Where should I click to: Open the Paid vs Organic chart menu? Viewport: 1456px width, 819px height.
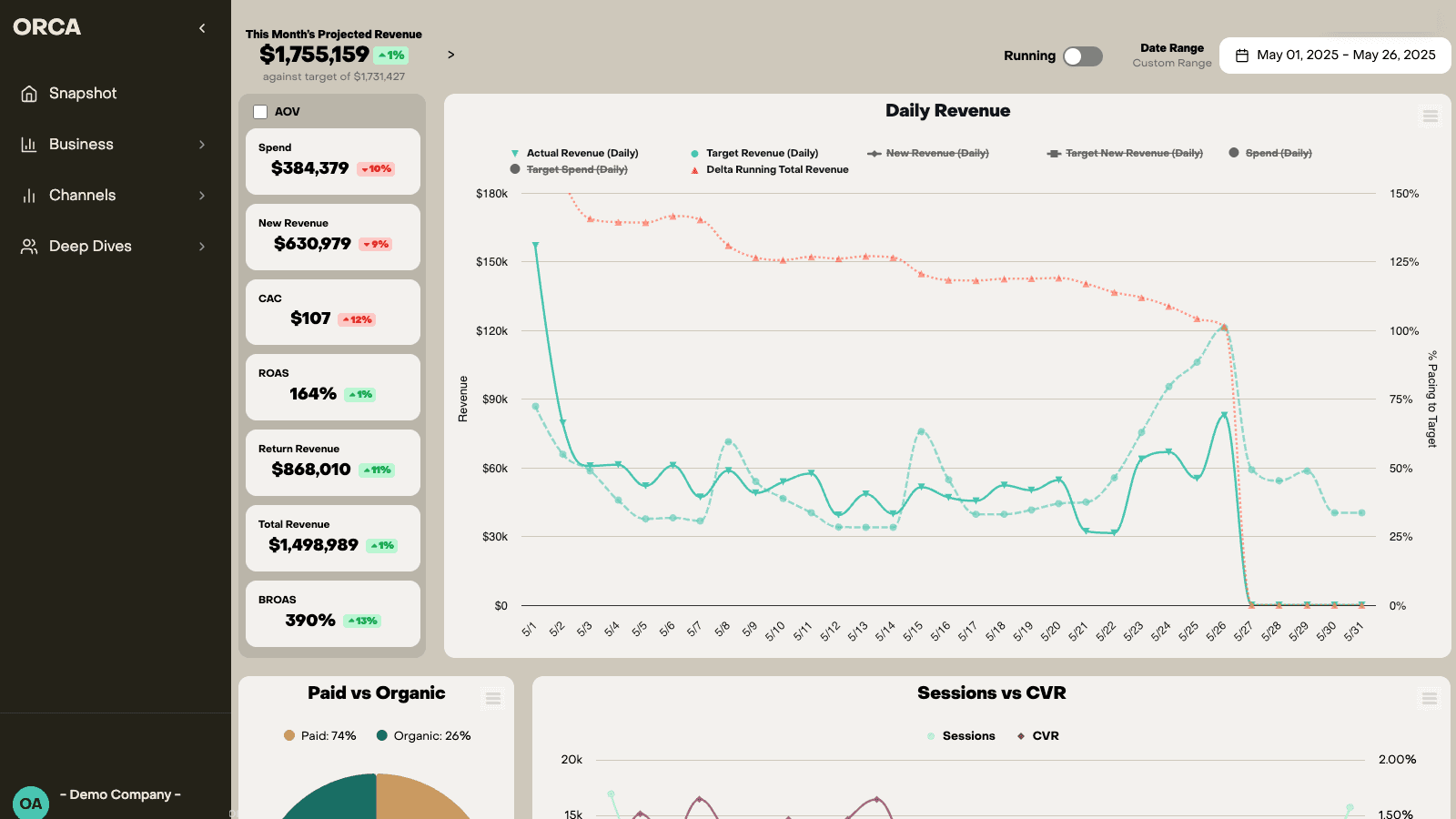492,699
